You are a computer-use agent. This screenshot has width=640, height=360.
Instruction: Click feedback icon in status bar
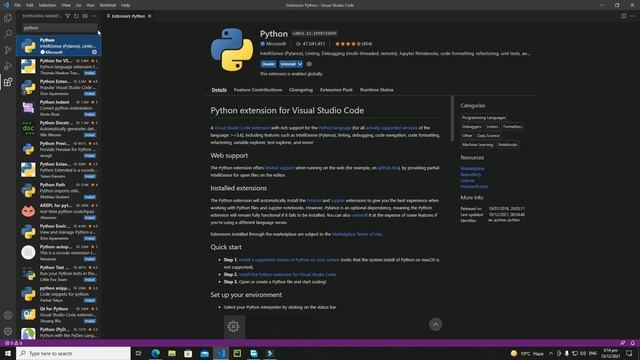click(622, 343)
